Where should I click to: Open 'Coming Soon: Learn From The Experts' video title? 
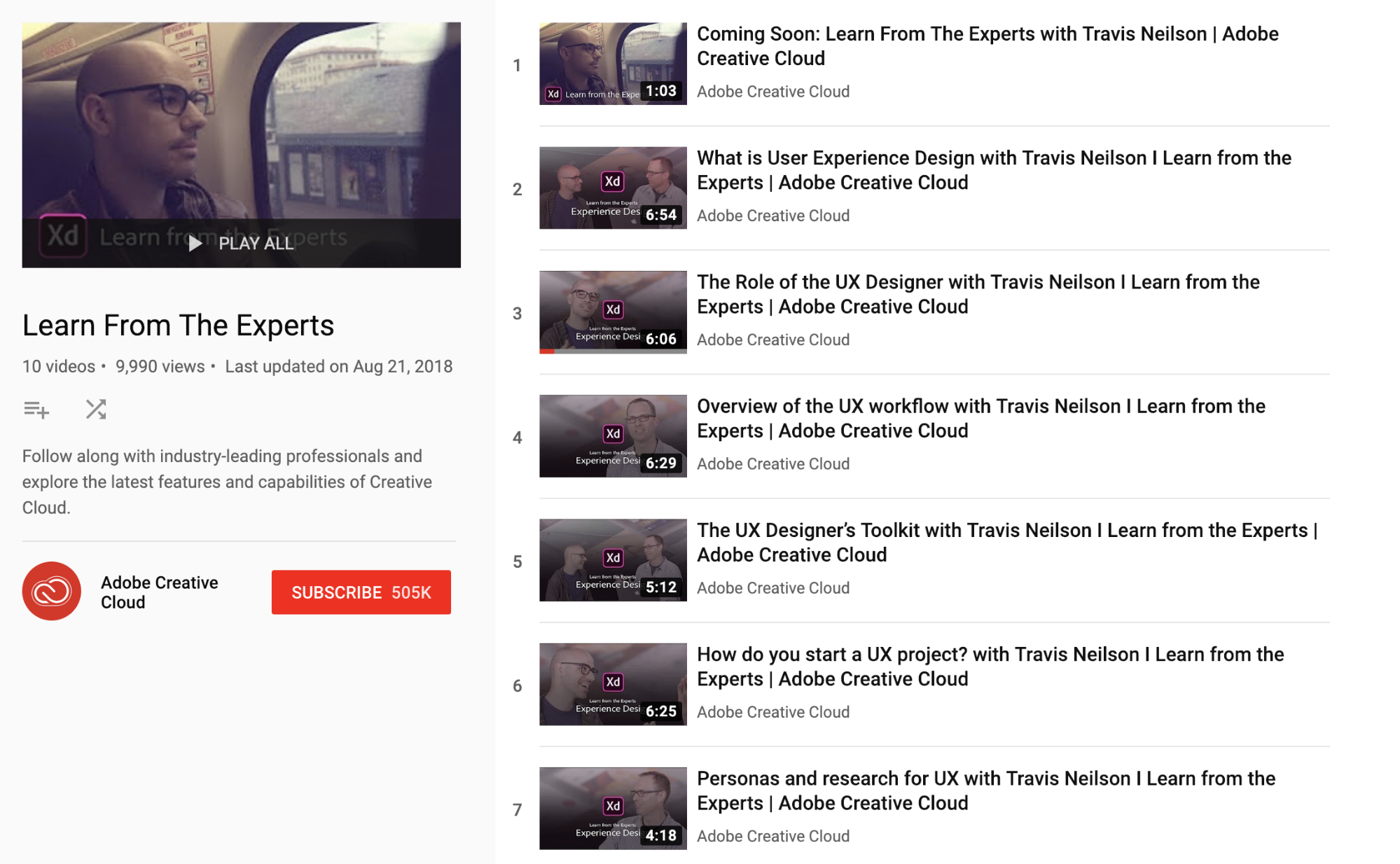(x=987, y=46)
